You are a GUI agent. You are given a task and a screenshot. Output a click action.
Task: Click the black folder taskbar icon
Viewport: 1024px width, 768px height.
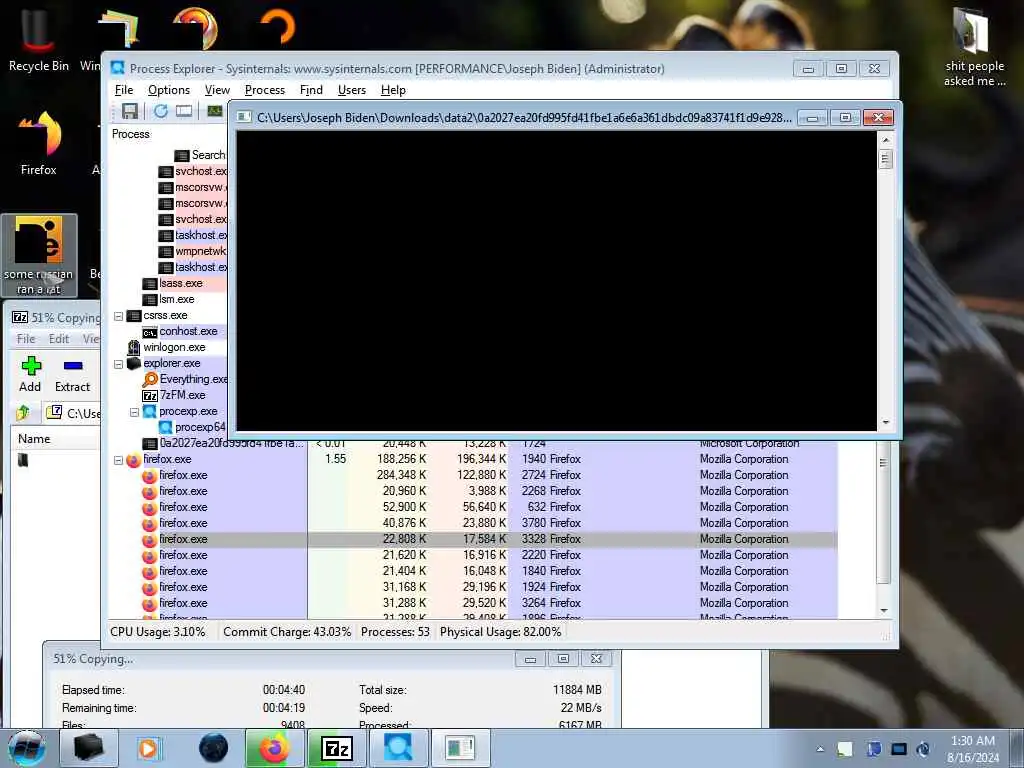pos(89,748)
